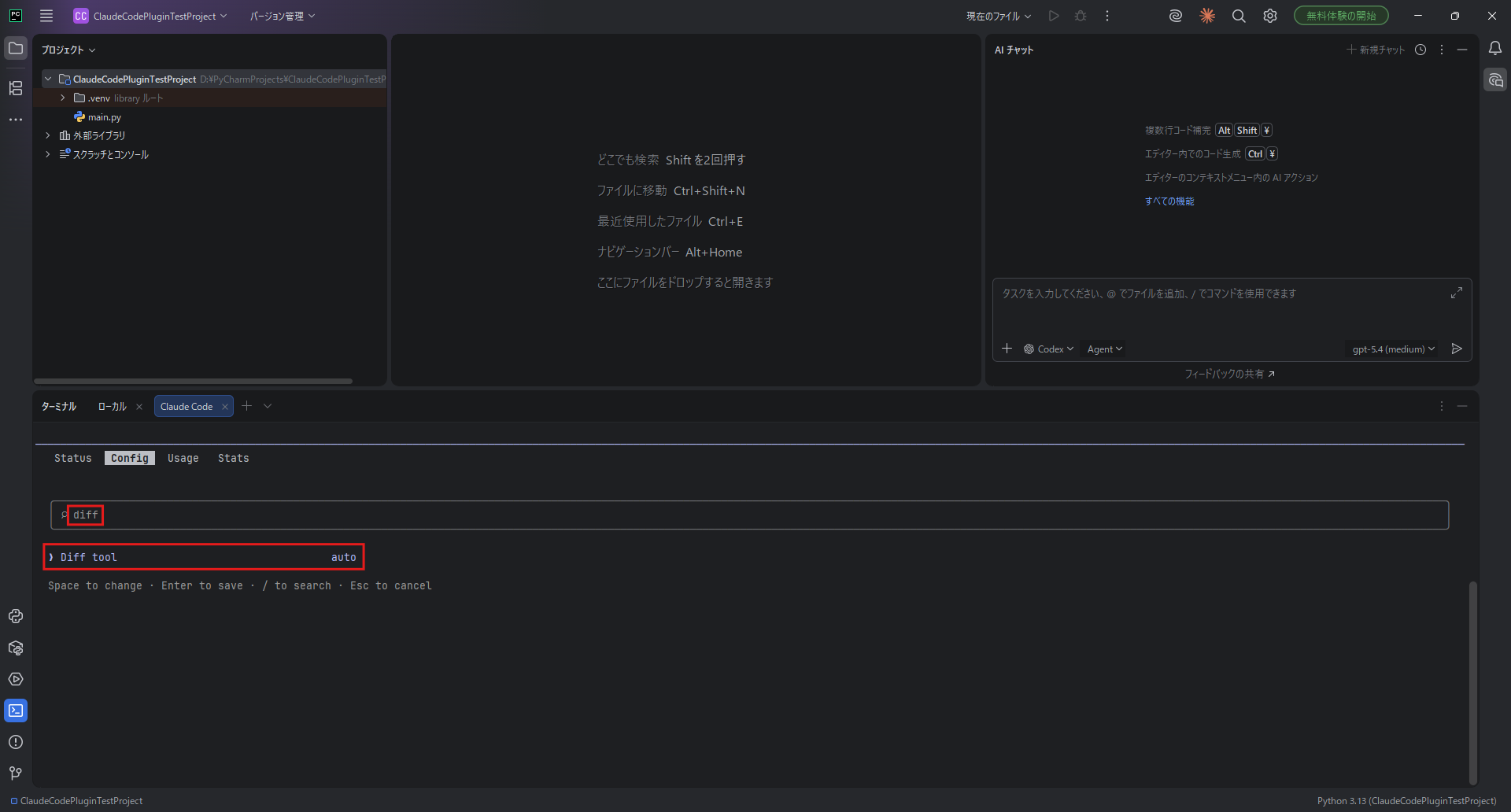Toggle the Terminal tool window button

[x=16, y=710]
